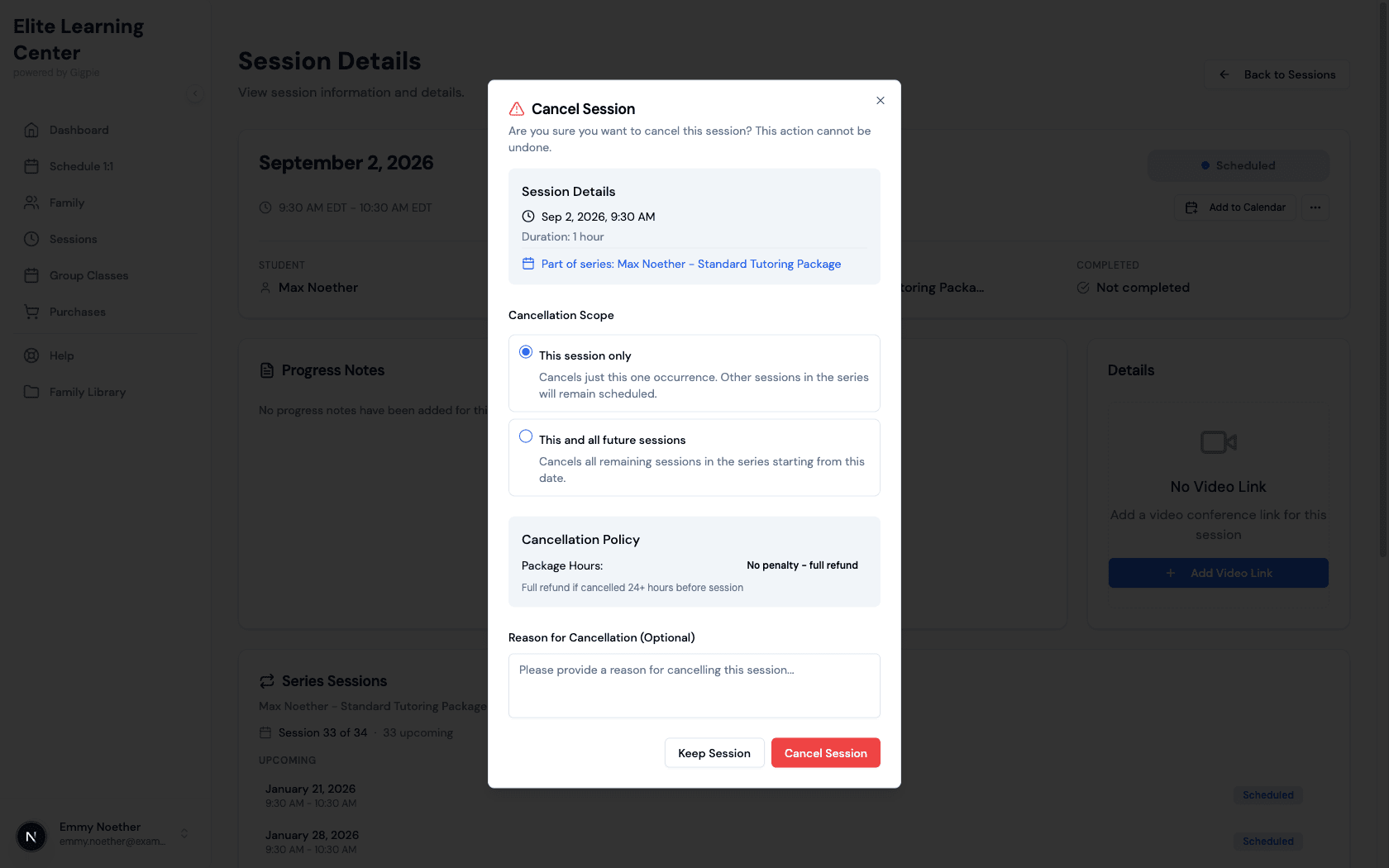Click the cancellation reason text field
This screenshot has height=868, width=1389.
pos(694,685)
